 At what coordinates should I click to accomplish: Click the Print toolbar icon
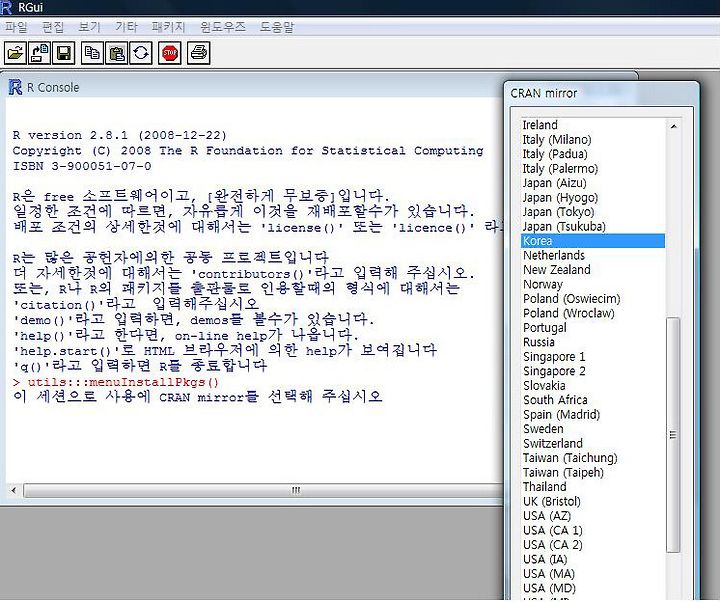pyautogui.click(x=198, y=53)
